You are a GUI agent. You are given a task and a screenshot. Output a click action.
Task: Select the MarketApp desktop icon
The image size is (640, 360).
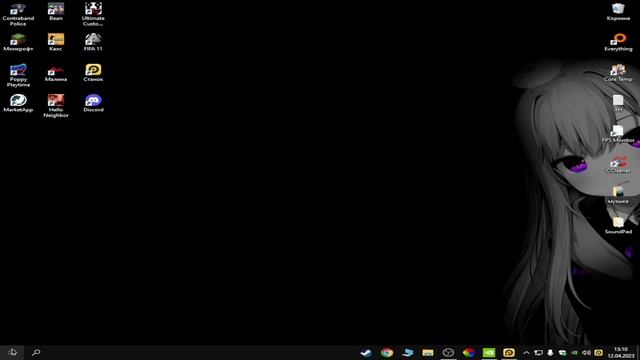pyautogui.click(x=18, y=103)
